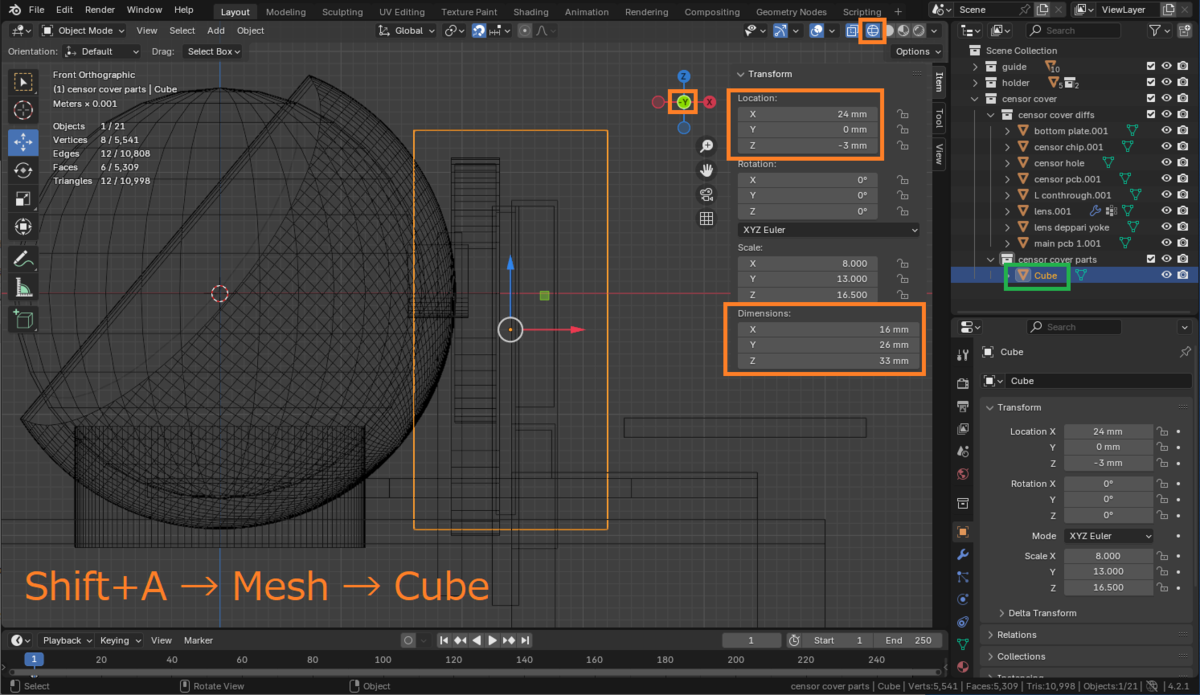The image size is (1200, 695).
Task: Click the pan hand gizmo
Action: [x=706, y=171]
